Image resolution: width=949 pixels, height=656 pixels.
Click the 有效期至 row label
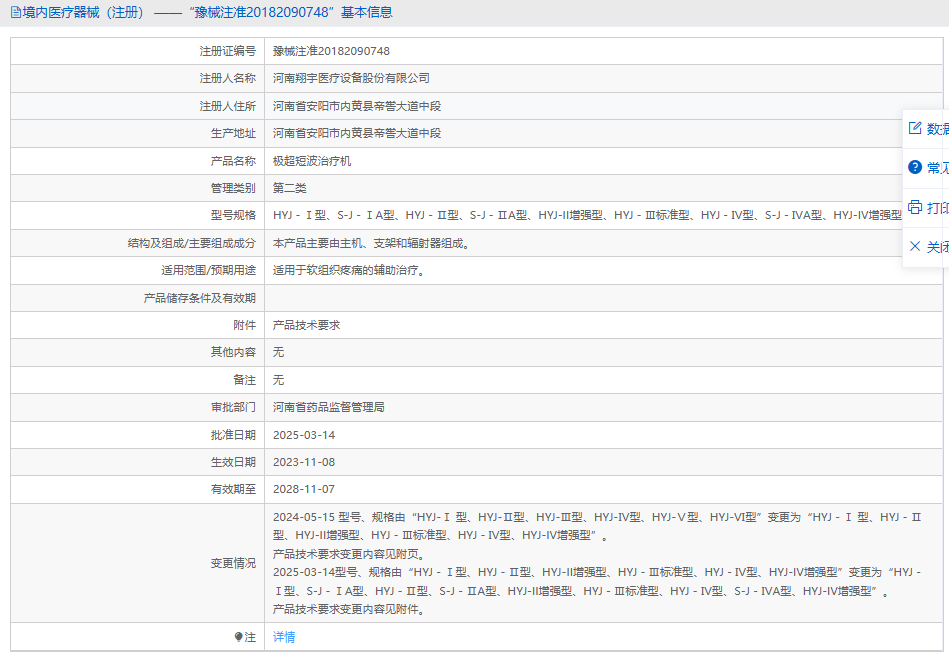pyautogui.click(x=233, y=489)
